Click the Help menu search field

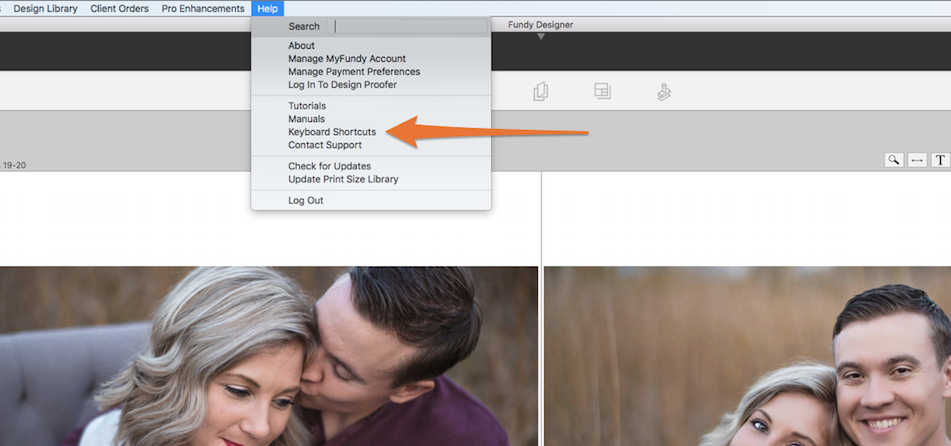click(407, 26)
